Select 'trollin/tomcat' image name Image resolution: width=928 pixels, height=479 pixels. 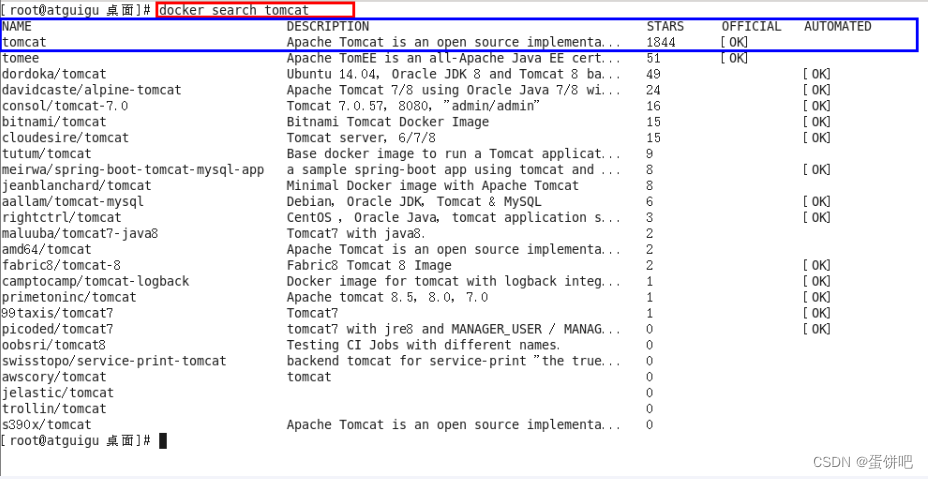click(x=54, y=410)
